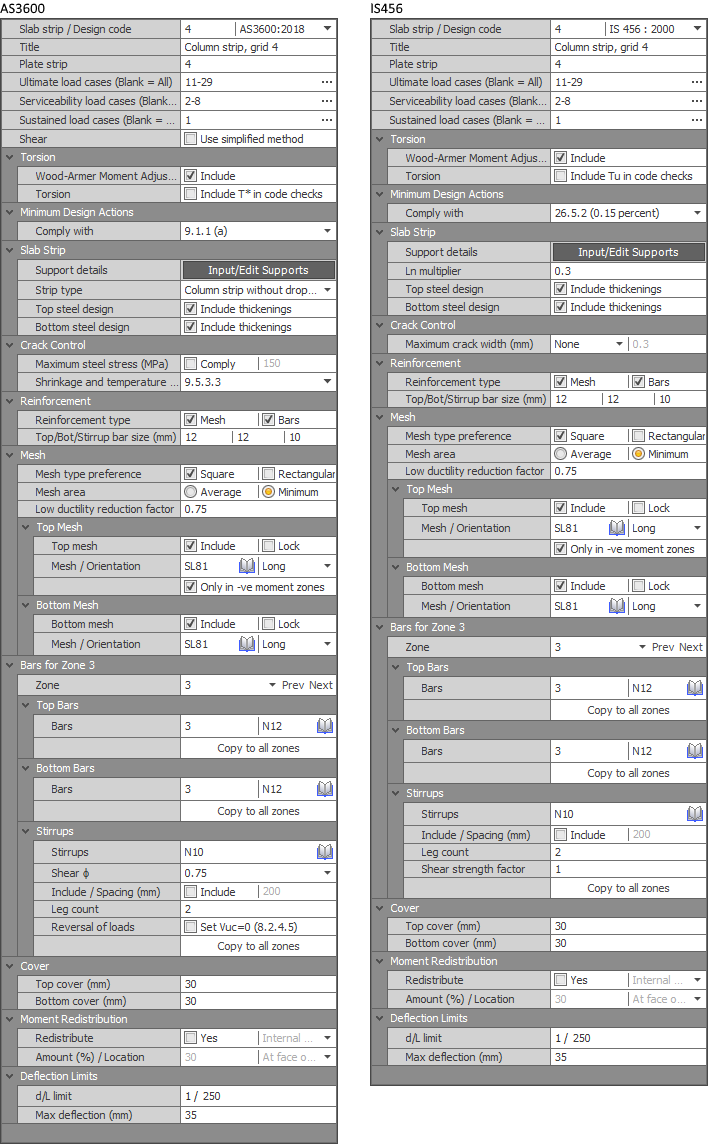Open Strip type dropdown
Viewport: 708px width, 1144px height.
[327, 290]
